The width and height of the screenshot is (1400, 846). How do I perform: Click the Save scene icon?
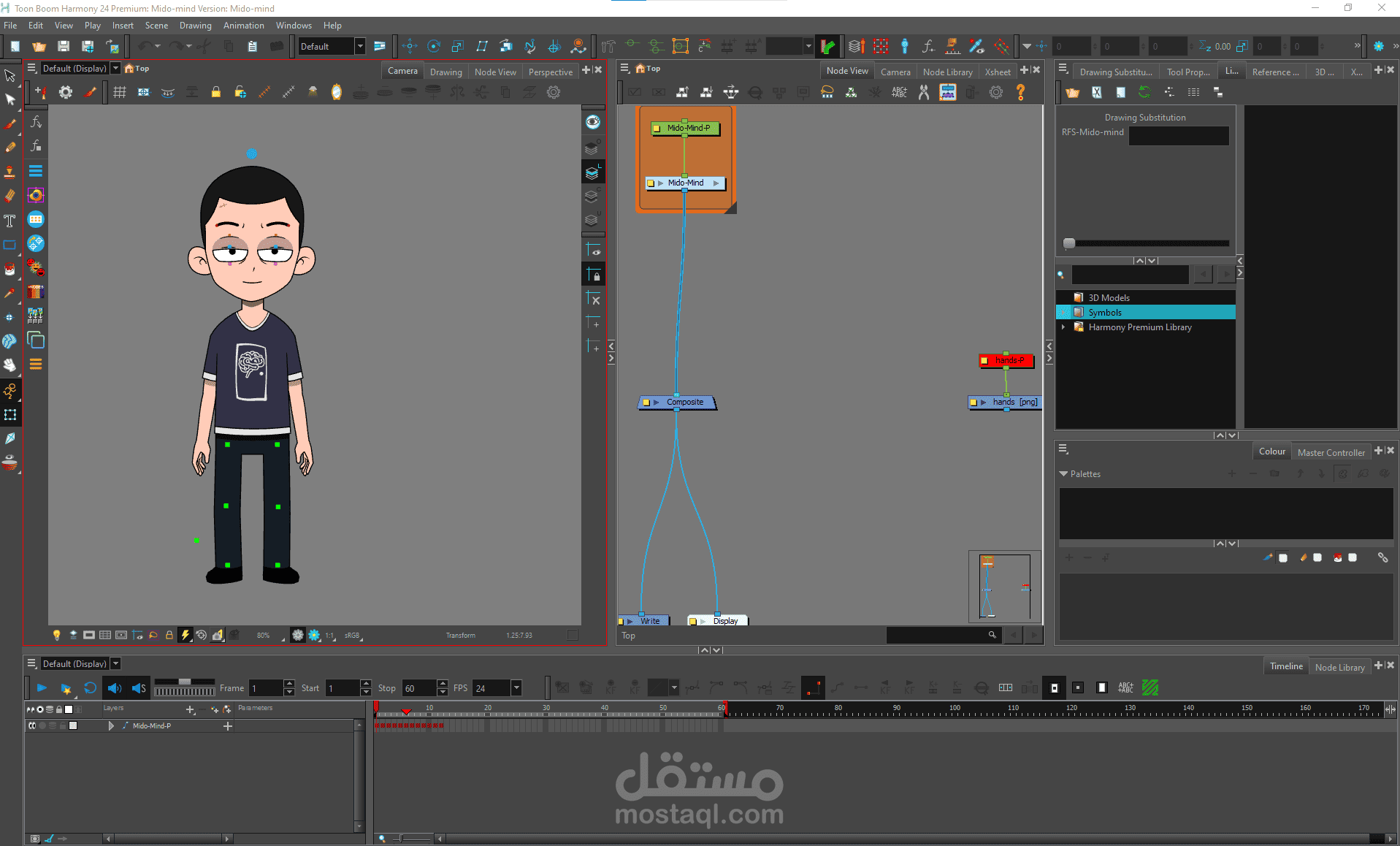[x=64, y=46]
